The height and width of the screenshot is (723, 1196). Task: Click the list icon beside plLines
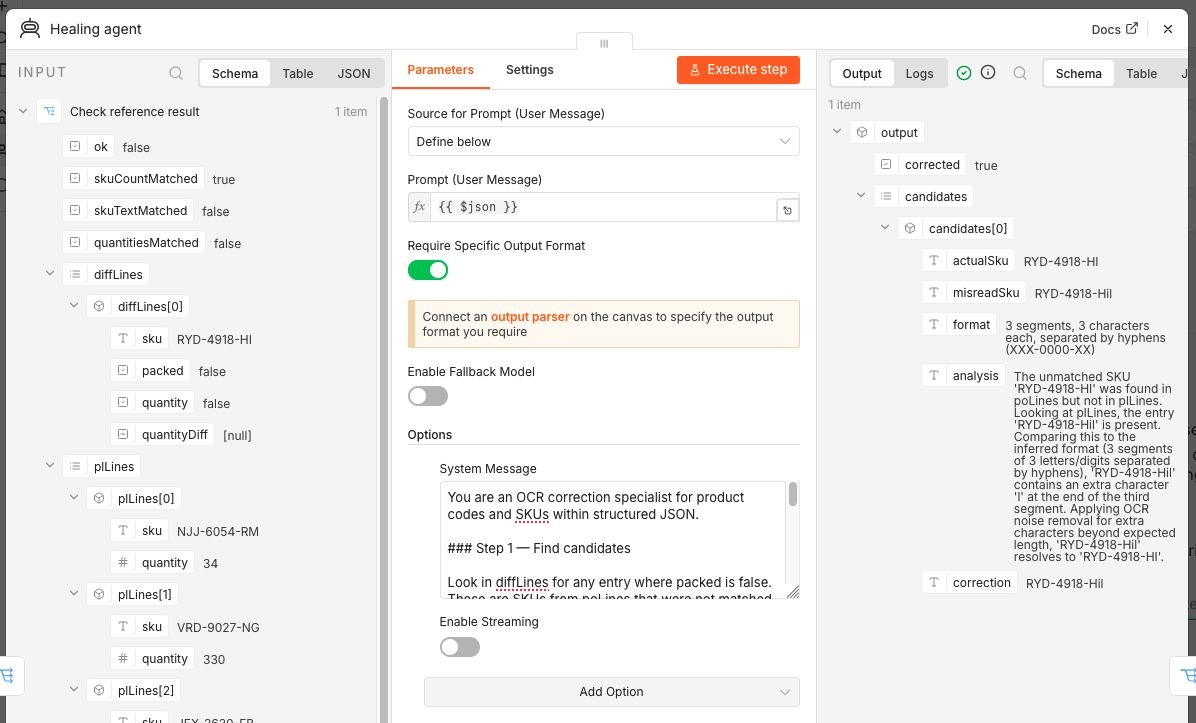pyautogui.click(x=75, y=467)
